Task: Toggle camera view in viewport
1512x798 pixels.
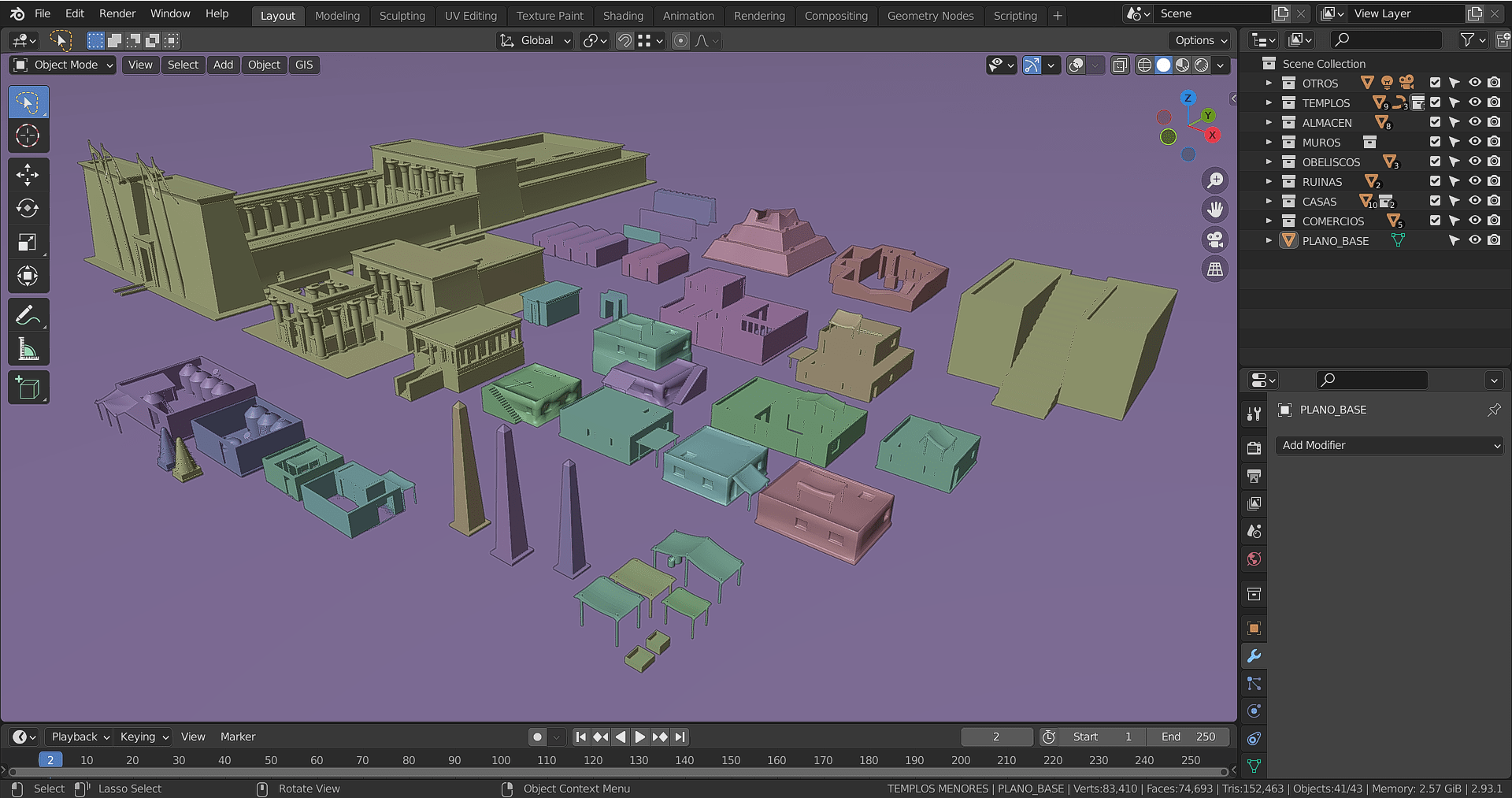Action: pyautogui.click(x=1215, y=239)
